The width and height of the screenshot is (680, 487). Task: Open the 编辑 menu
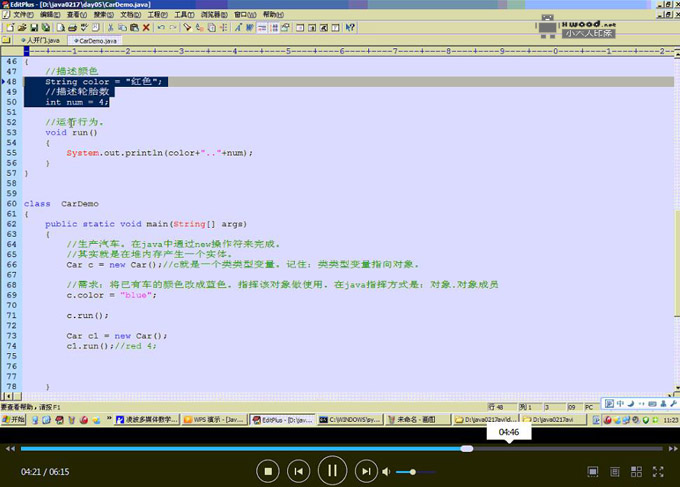coord(50,15)
